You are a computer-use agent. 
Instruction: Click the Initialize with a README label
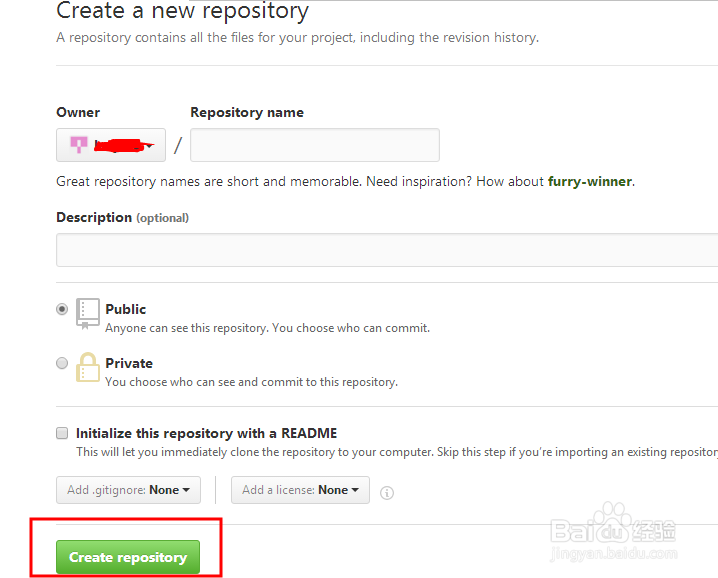pos(206,433)
